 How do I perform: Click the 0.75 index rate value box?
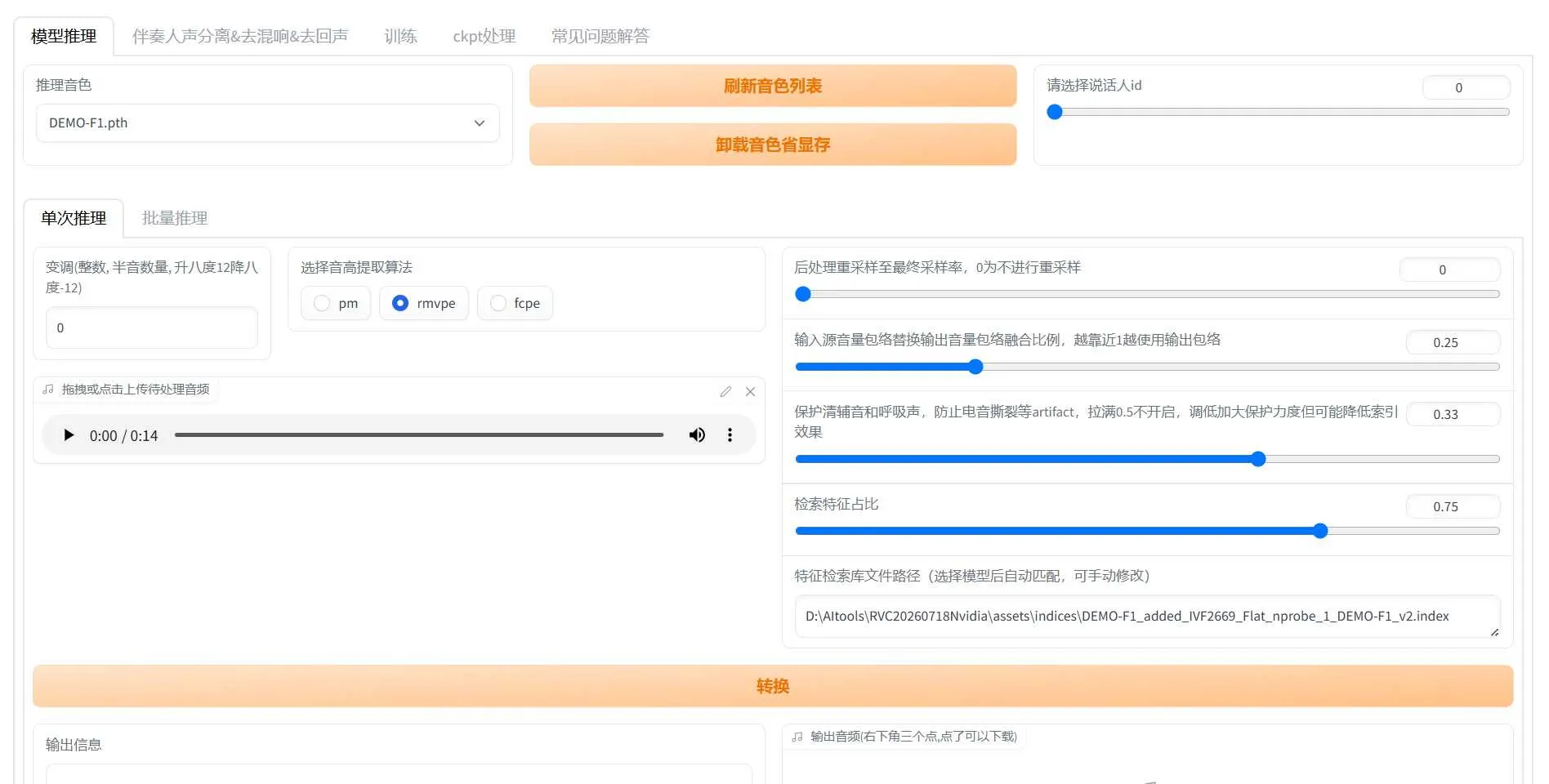click(x=1453, y=506)
